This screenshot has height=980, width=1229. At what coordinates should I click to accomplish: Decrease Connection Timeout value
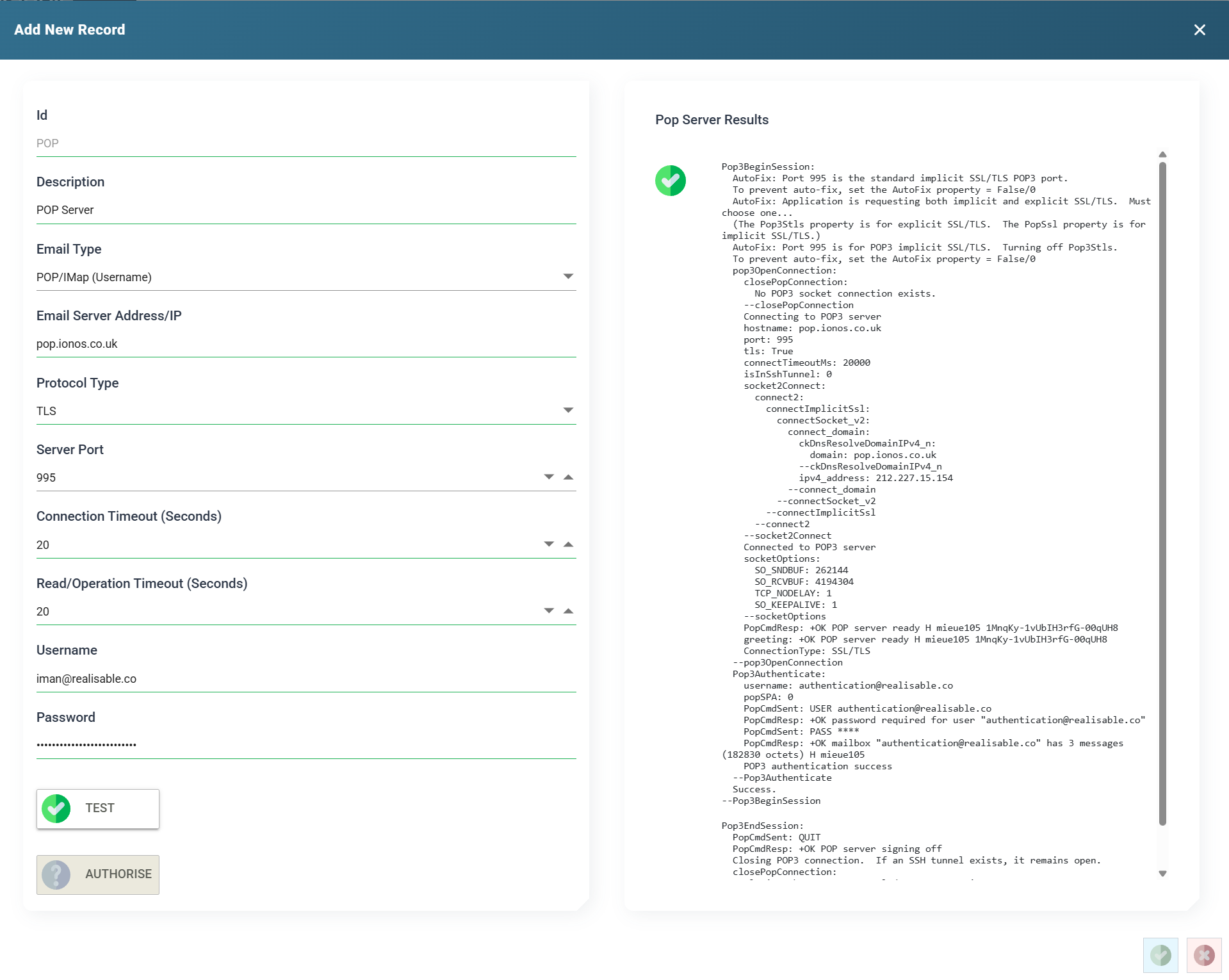tap(549, 544)
